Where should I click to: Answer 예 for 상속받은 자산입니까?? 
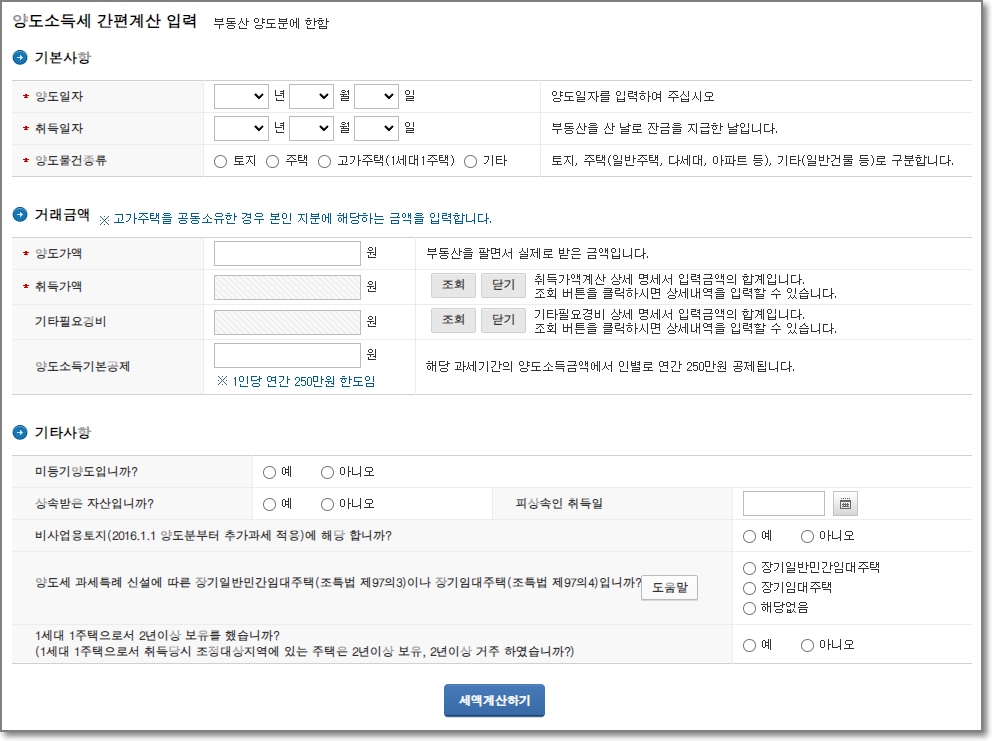coord(270,504)
